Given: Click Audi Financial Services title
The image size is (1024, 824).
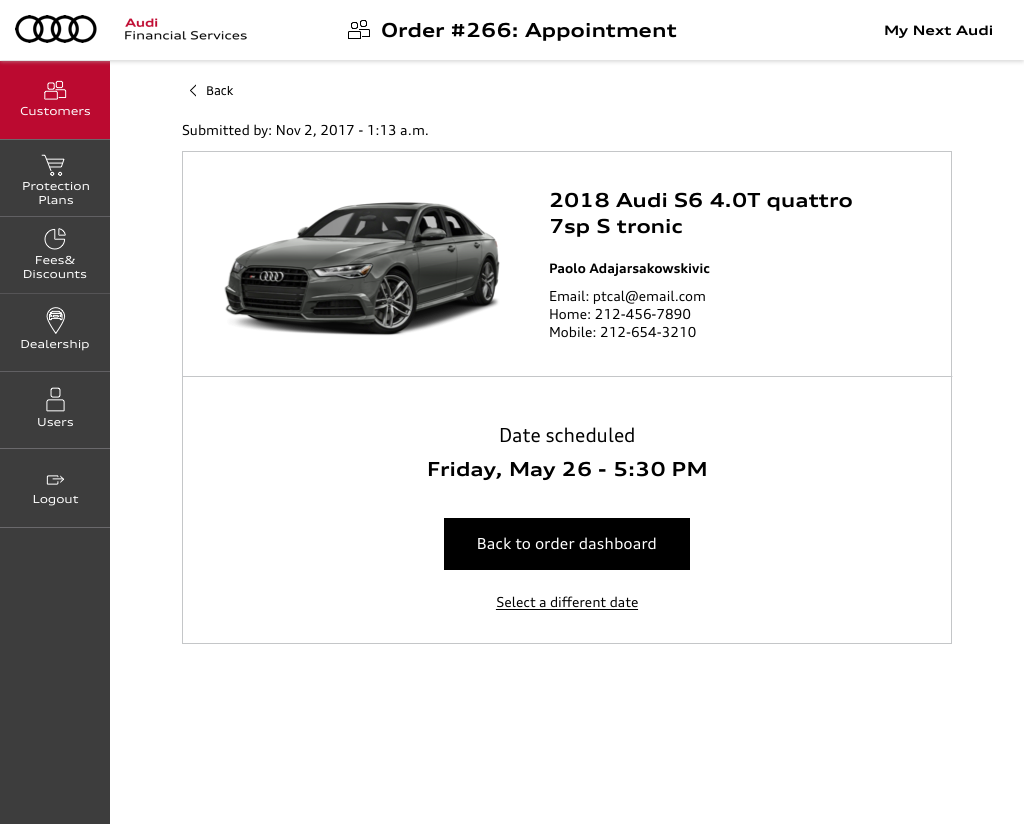Looking at the screenshot, I should pyautogui.click(x=185, y=29).
